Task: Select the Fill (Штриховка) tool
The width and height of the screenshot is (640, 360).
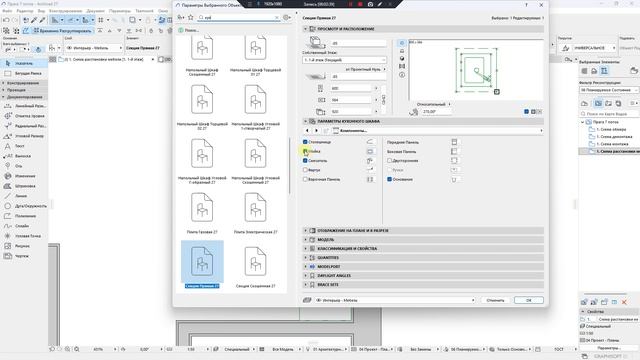Action: 24,186
